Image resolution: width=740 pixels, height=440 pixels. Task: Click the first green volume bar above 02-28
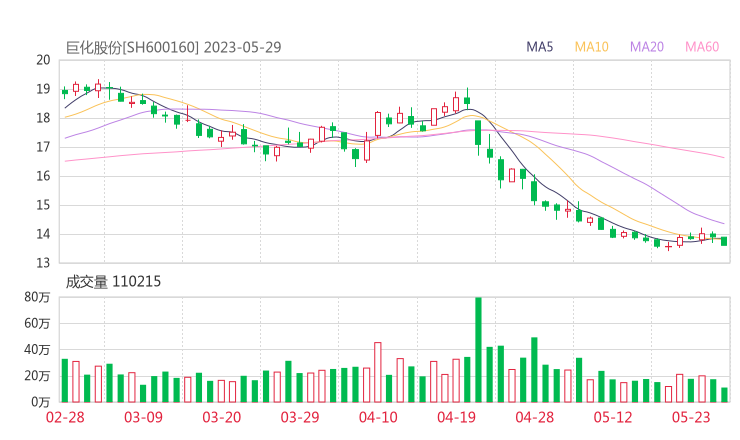point(65,381)
